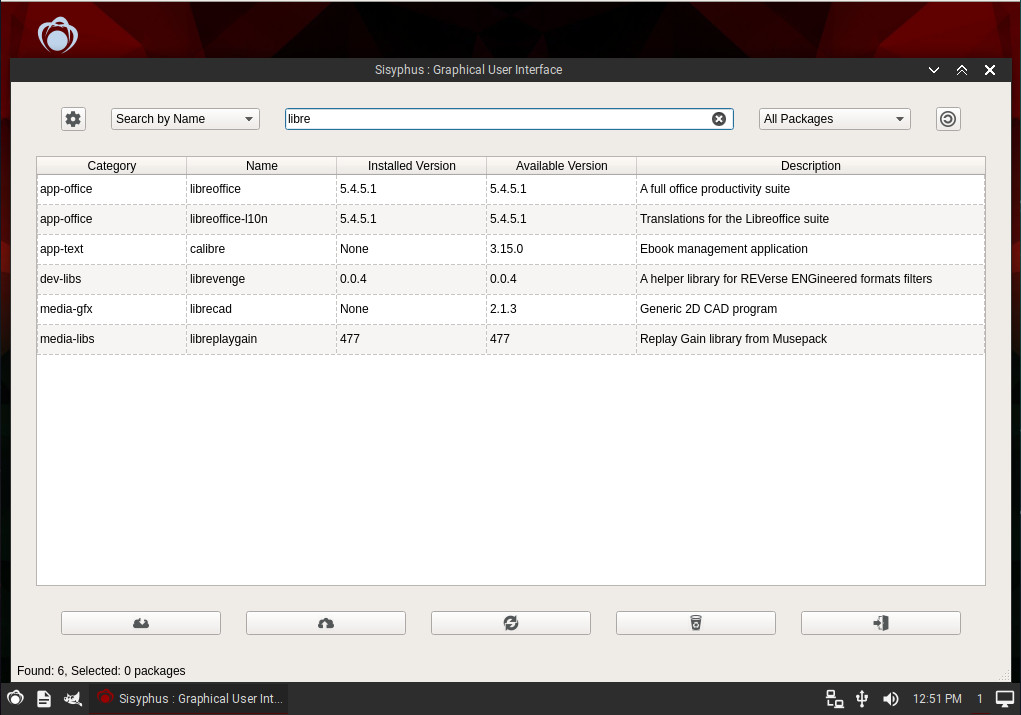The width and height of the screenshot is (1021, 715).
Task: Click the Sisyphus taskbar window entry
Action: click(190, 699)
